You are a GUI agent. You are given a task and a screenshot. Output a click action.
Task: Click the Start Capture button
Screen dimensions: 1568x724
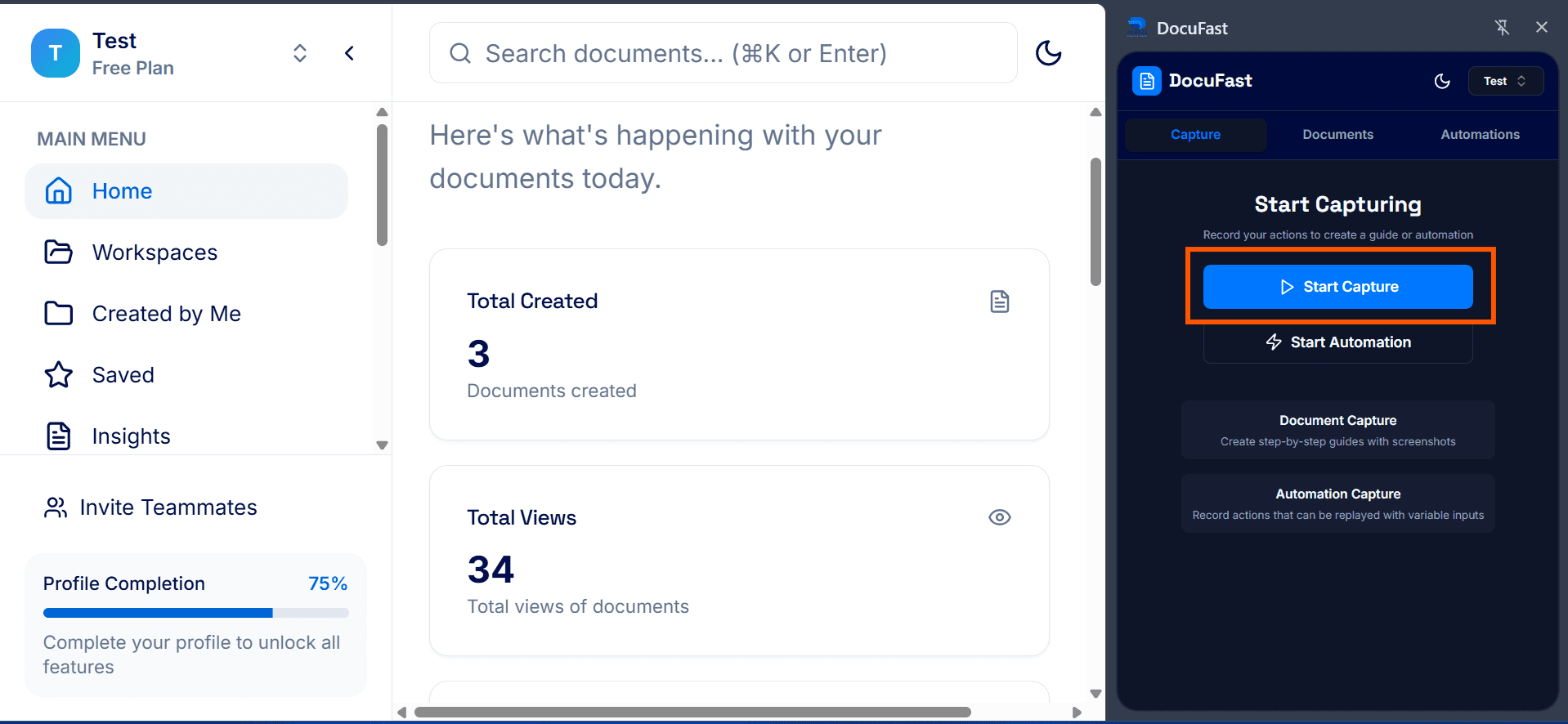tap(1337, 287)
